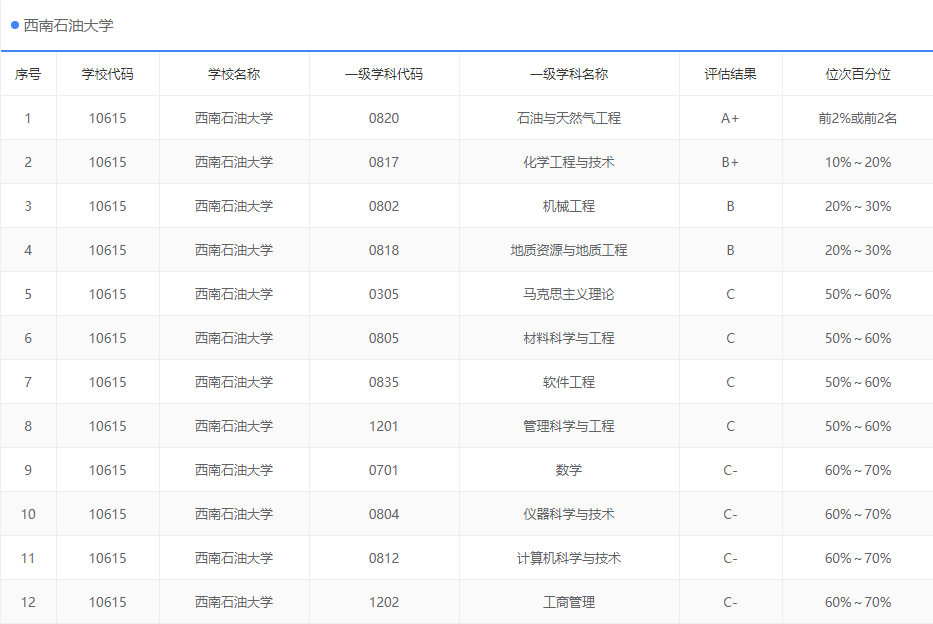Image resolution: width=933 pixels, height=624 pixels.
Task: Click the 机械工程 cell in row 3
Action: point(568,205)
